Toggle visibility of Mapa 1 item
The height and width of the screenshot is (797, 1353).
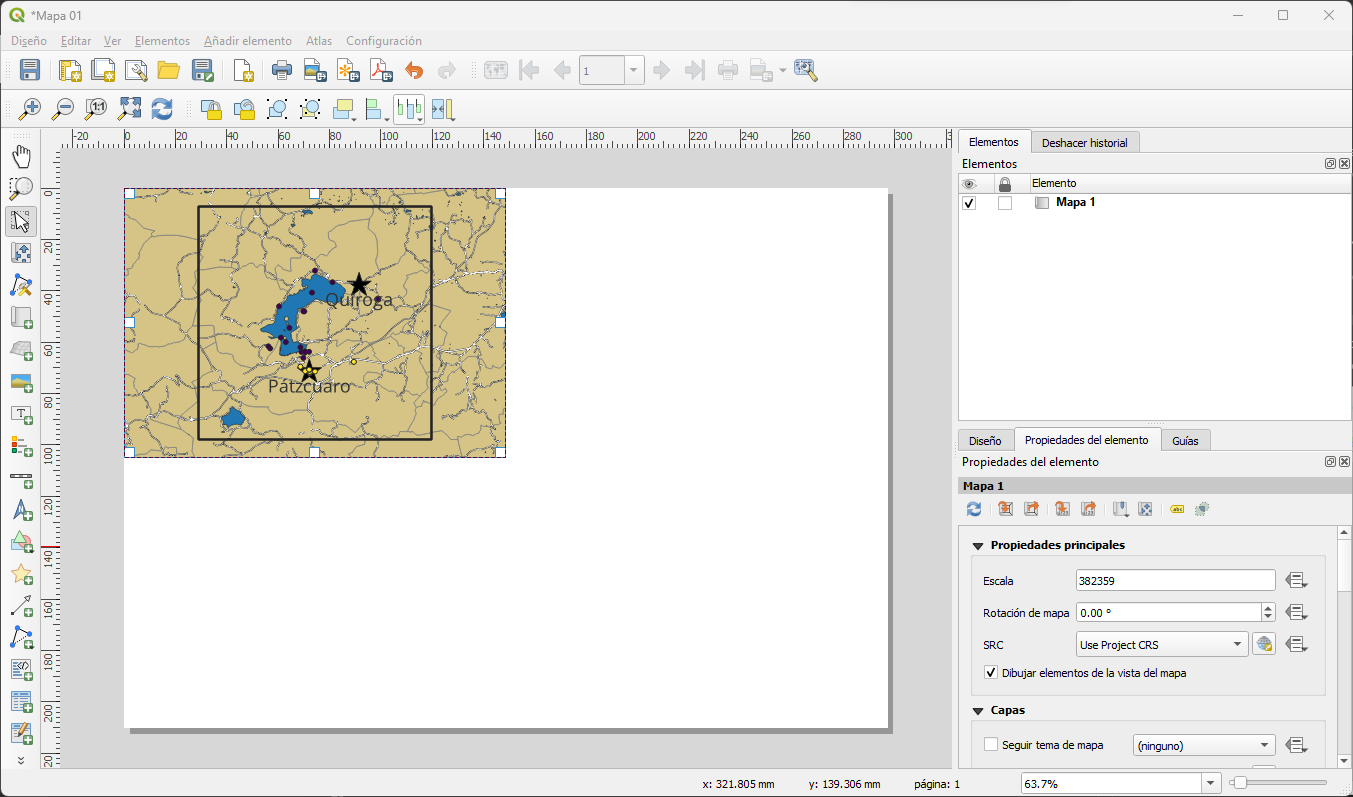[x=969, y=203]
